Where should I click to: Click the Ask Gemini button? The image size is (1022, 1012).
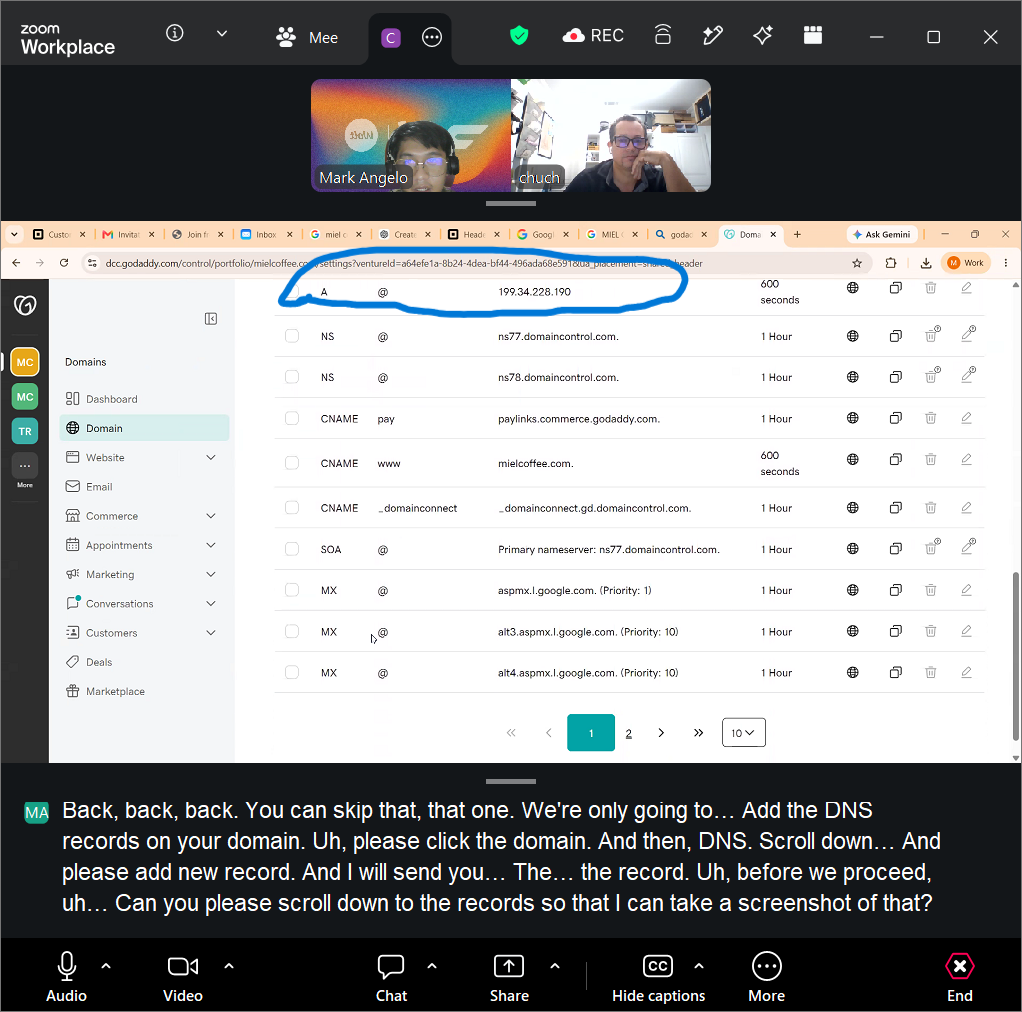[x=882, y=235]
